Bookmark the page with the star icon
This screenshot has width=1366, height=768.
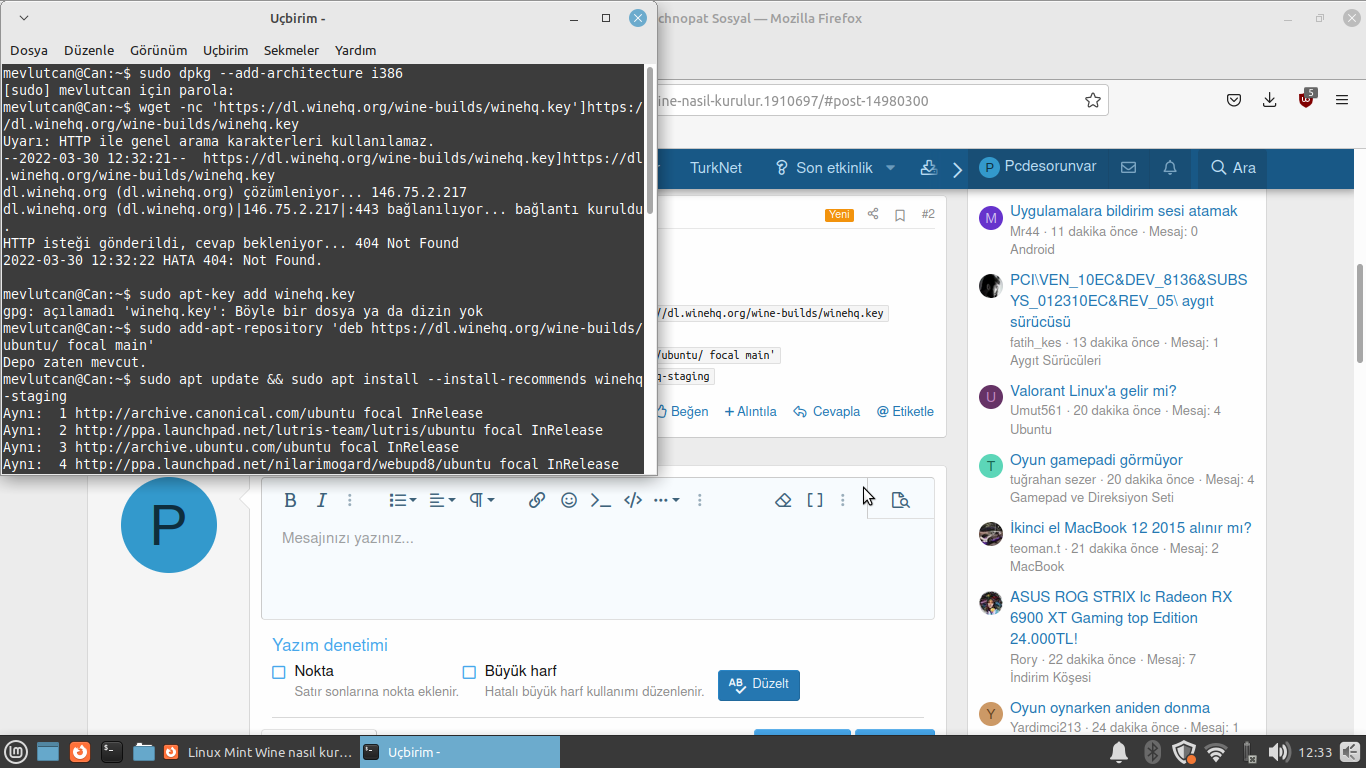[1093, 100]
